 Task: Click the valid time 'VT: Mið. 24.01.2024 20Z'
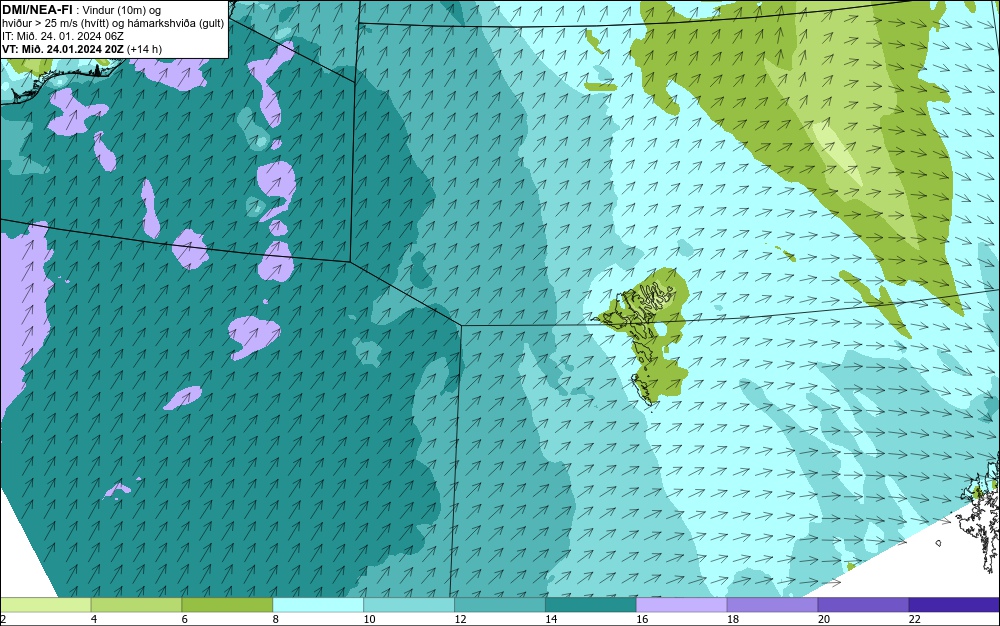click(x=63, y=49)
